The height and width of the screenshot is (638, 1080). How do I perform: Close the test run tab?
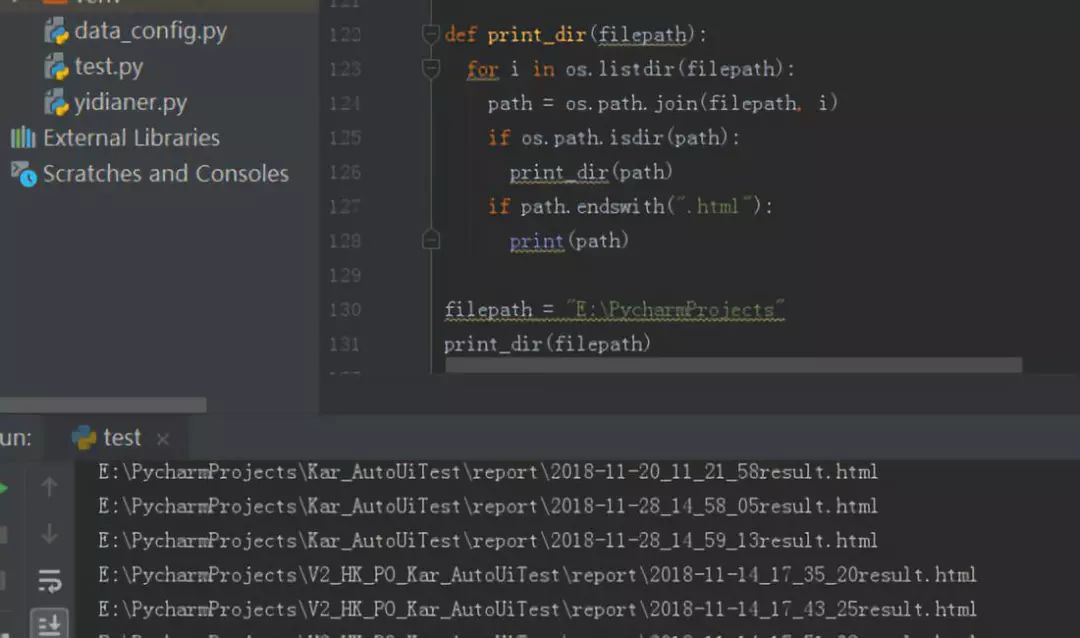click(161, 437)
